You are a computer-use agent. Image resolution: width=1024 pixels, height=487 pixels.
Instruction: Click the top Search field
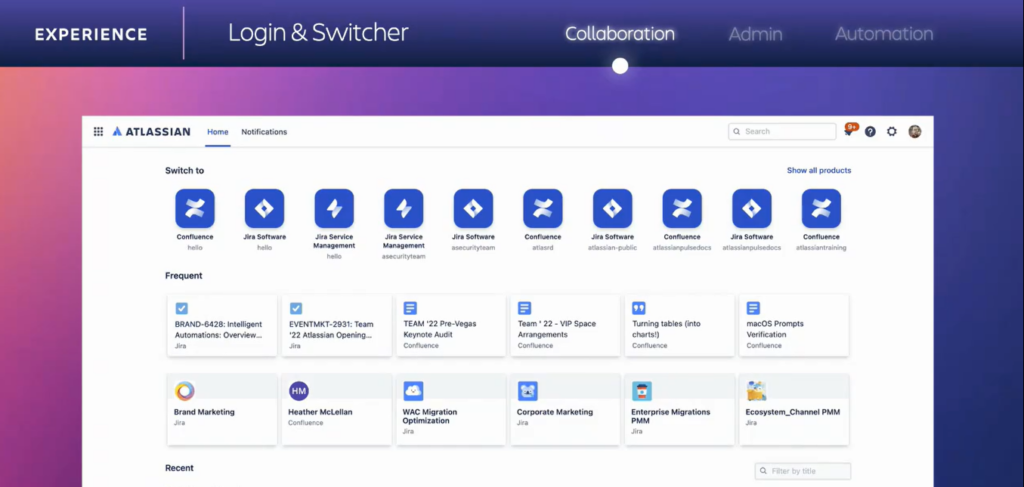pos(782,131)
